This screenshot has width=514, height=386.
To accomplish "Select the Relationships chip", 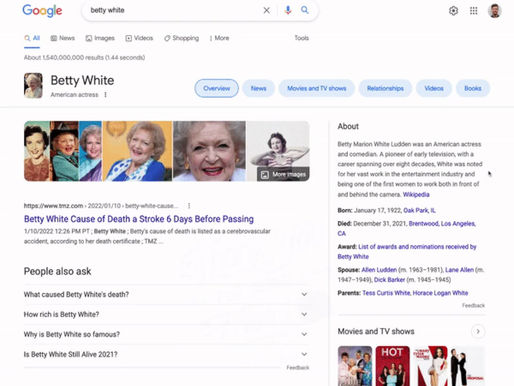I will tap(385, 88).
